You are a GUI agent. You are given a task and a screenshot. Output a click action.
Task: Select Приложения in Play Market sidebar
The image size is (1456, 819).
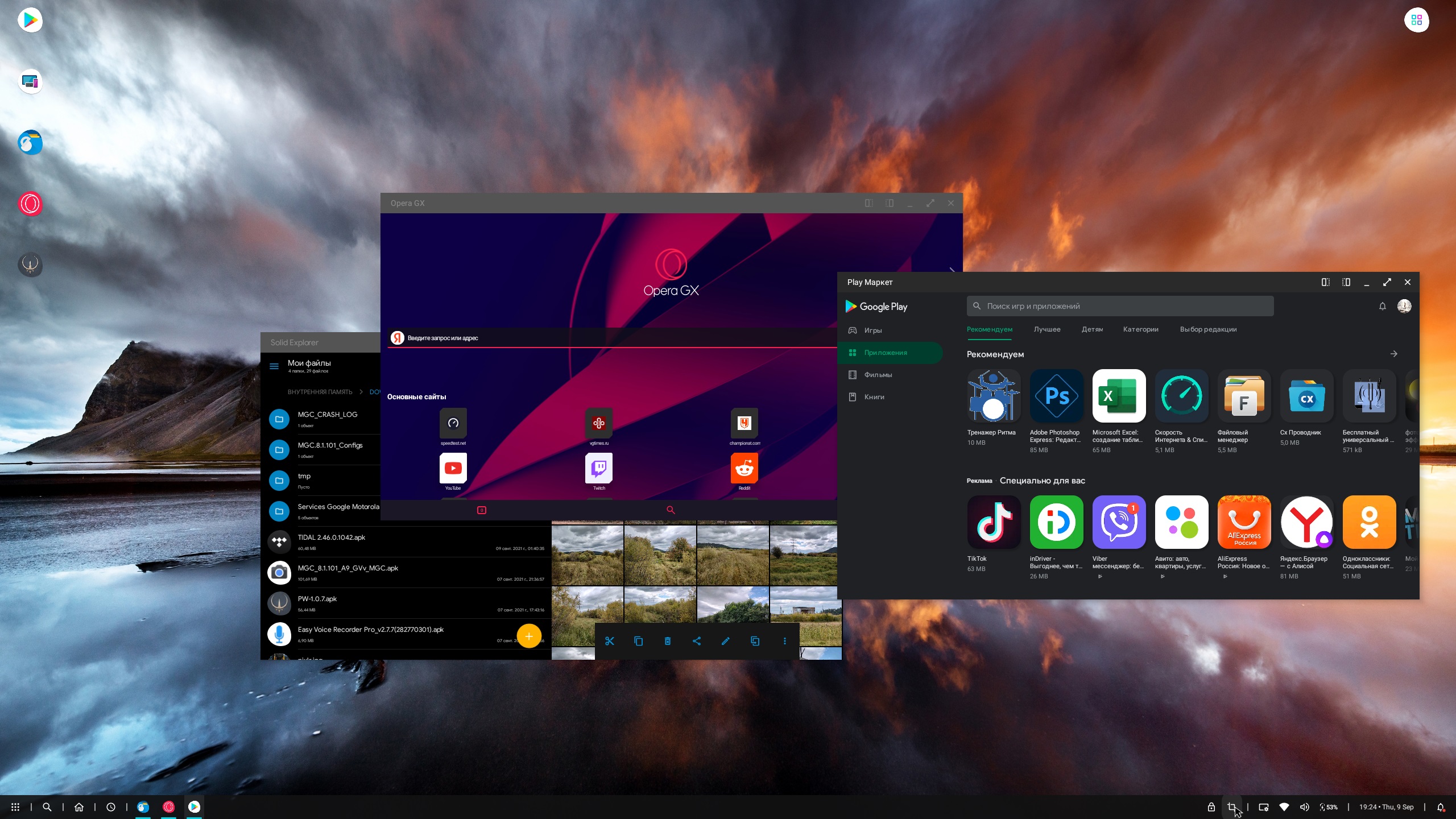(x=890, y=353)
